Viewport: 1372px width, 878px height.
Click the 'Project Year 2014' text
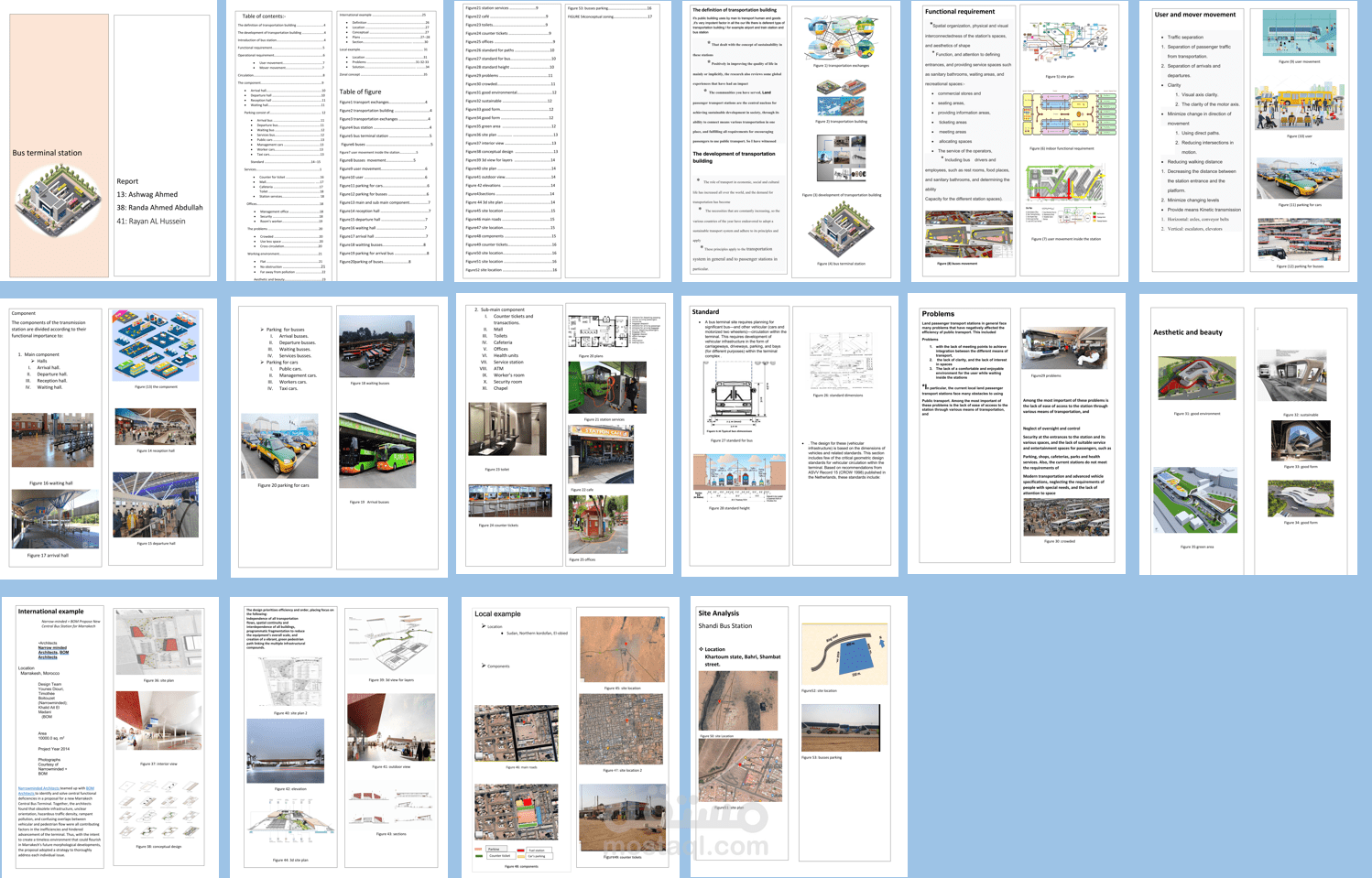coord(53,748)
